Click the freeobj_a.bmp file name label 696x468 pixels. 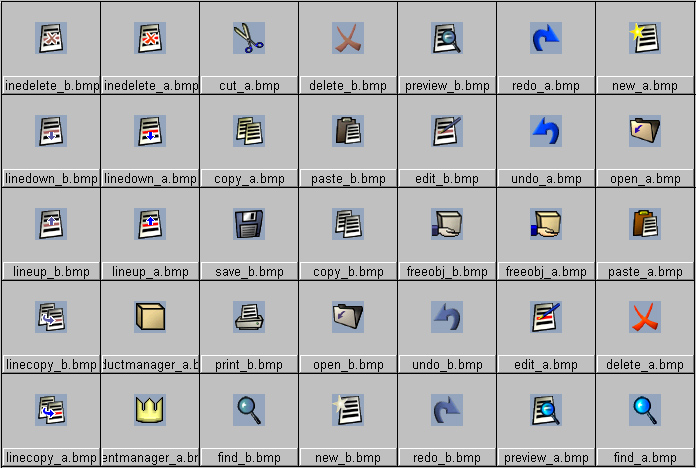pos(546,271)
